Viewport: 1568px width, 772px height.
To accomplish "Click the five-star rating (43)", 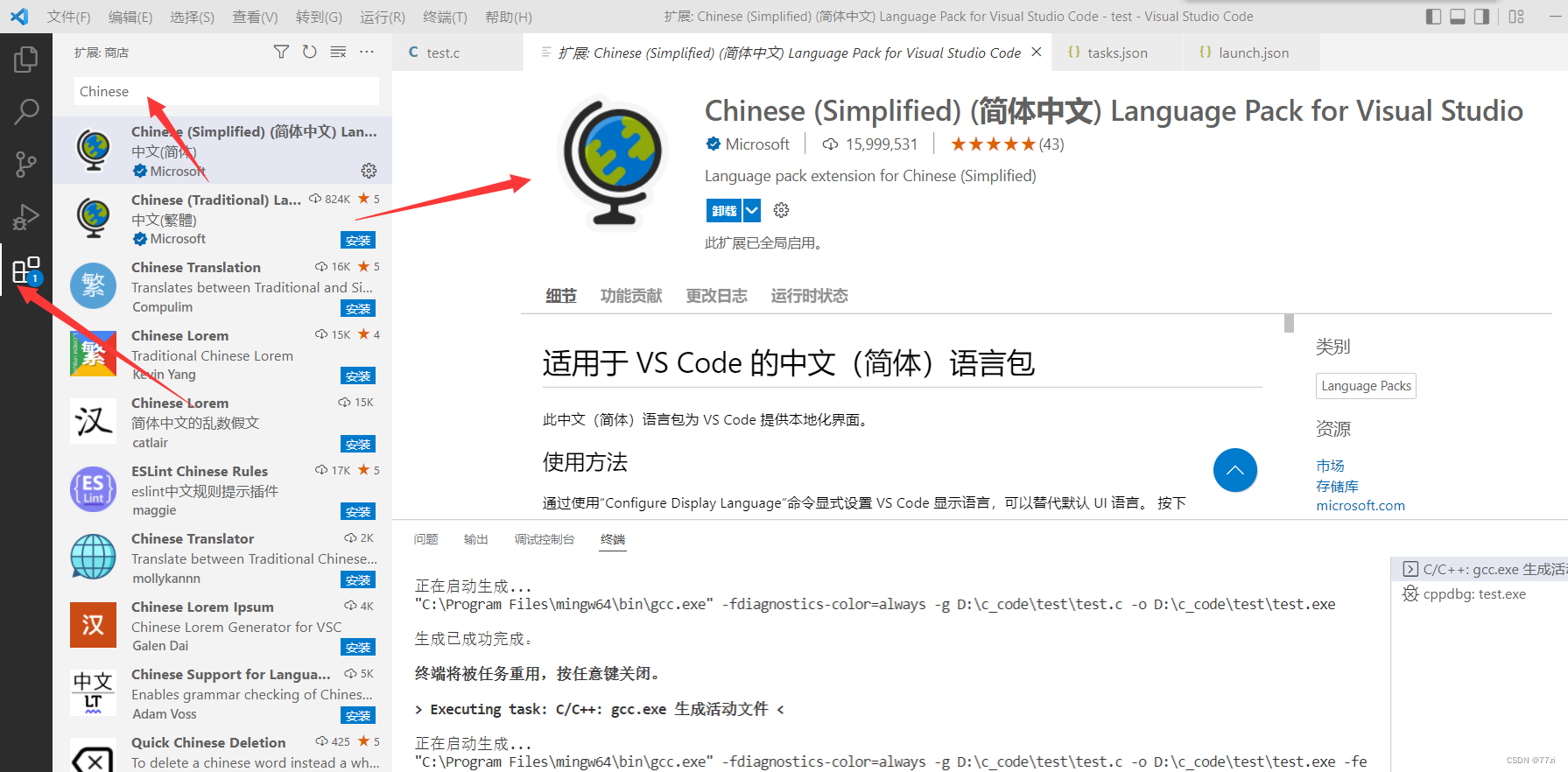I will coord(1007,144).
